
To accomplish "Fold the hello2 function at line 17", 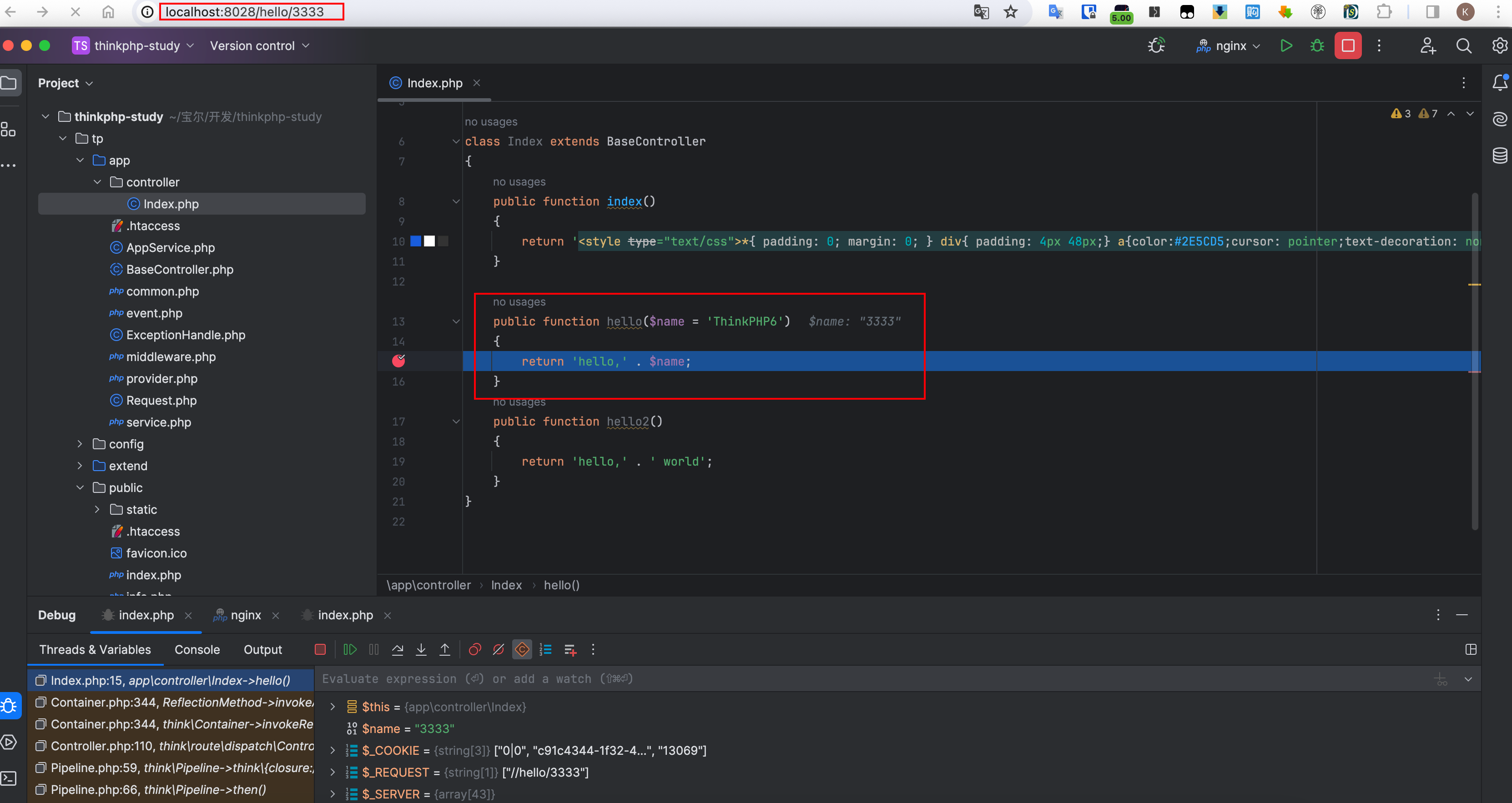I will pyautogui.click(x=455, y=421).
